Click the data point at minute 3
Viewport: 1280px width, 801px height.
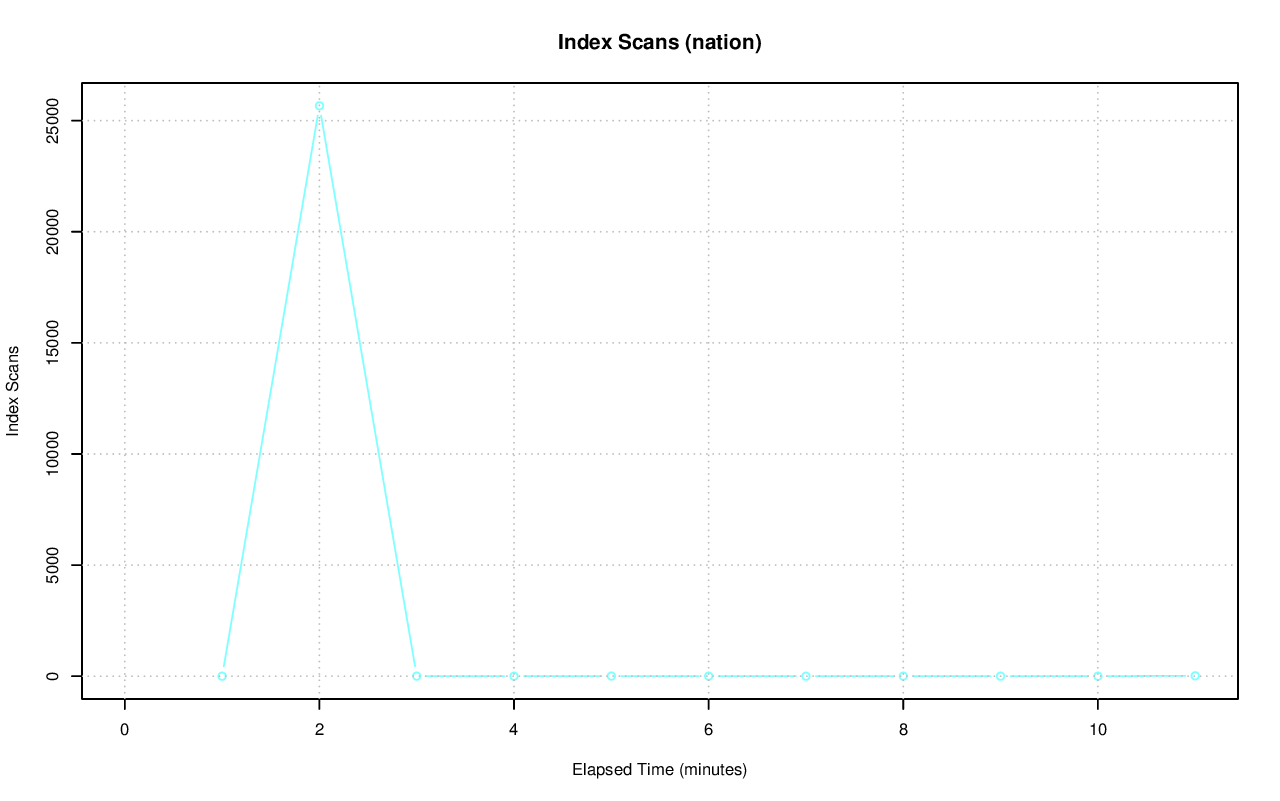[416, 676]
